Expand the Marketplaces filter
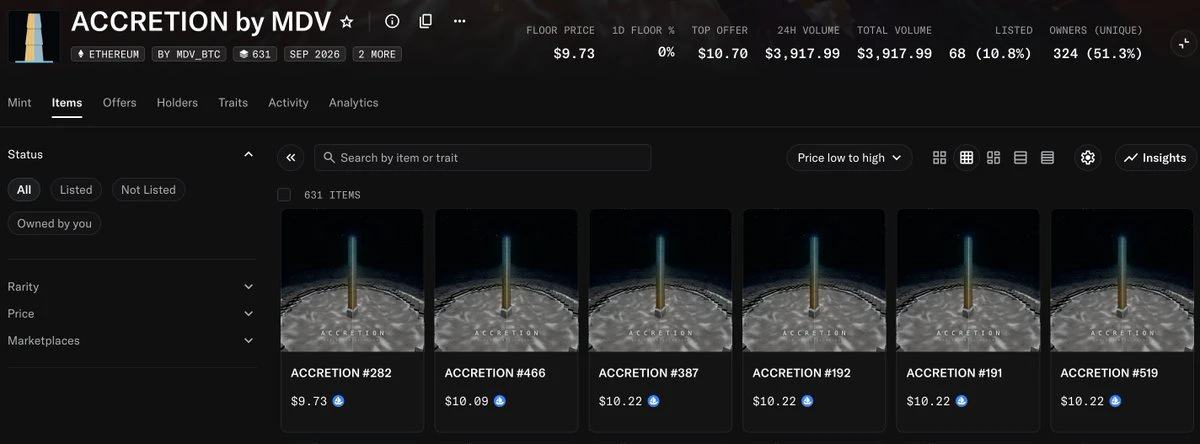The height and width of the screenshot is (444, 1200). pyautogui.click(x=131, y=340)
